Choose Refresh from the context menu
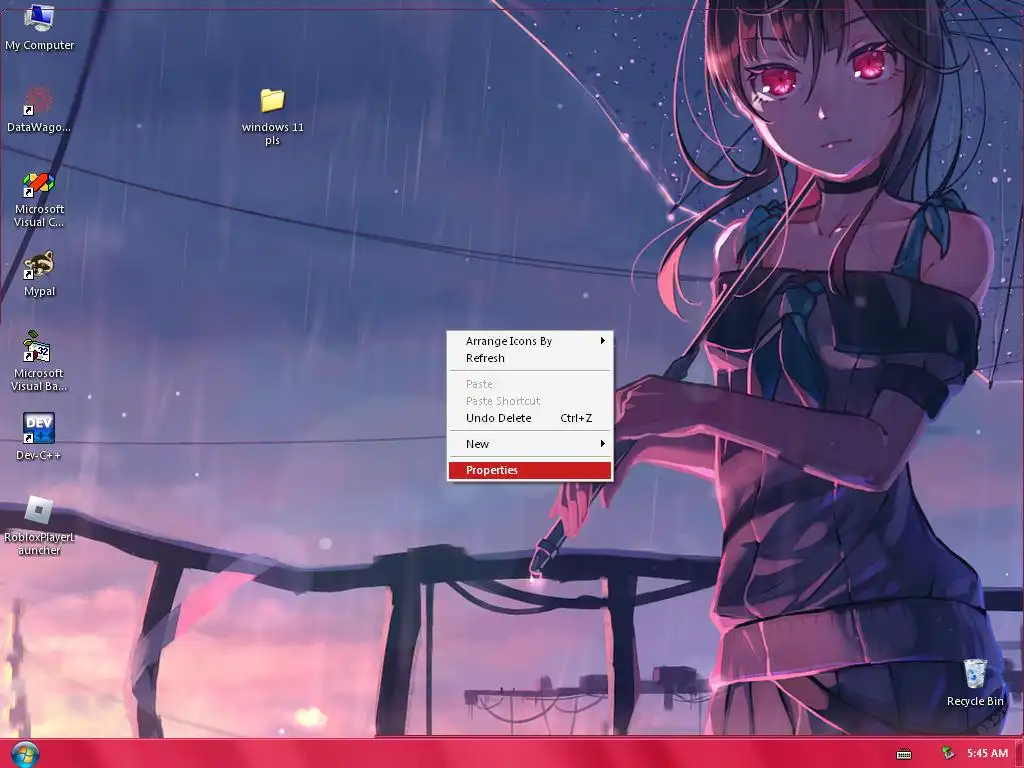The height and width of the screenshot is (768, 1024). click(530, 358)
